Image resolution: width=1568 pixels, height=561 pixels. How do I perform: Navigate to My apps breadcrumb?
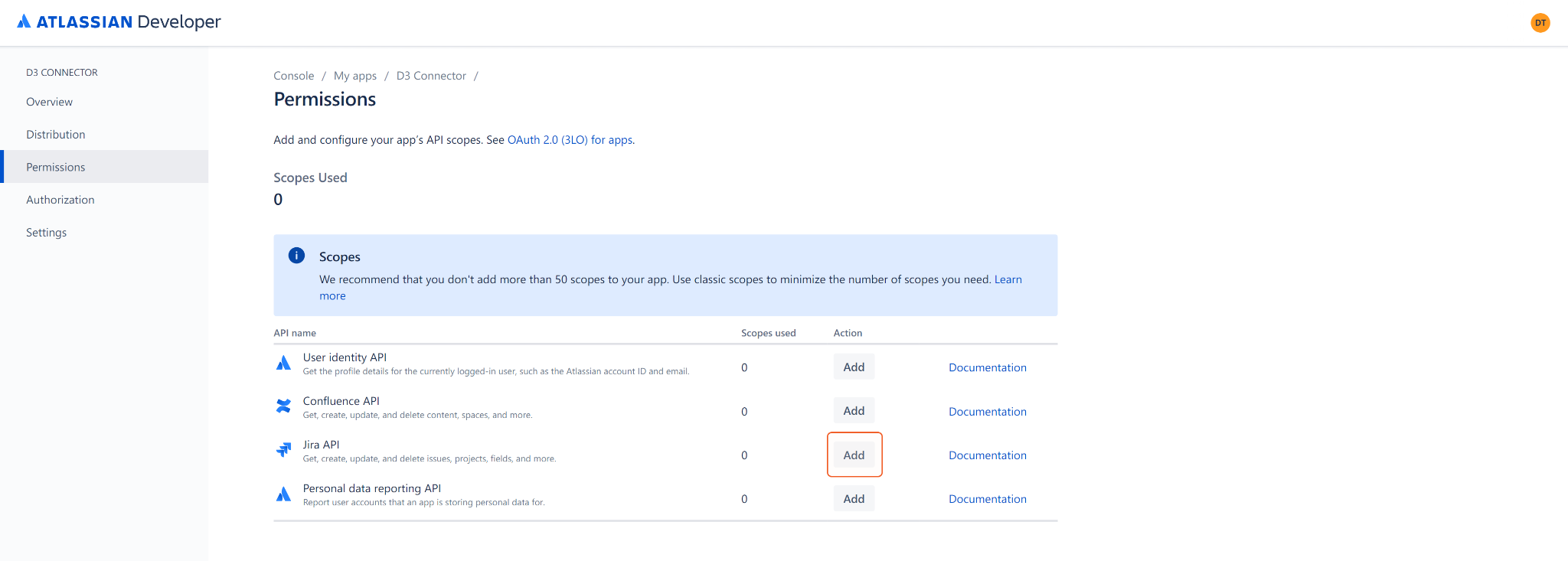point(354,76)
